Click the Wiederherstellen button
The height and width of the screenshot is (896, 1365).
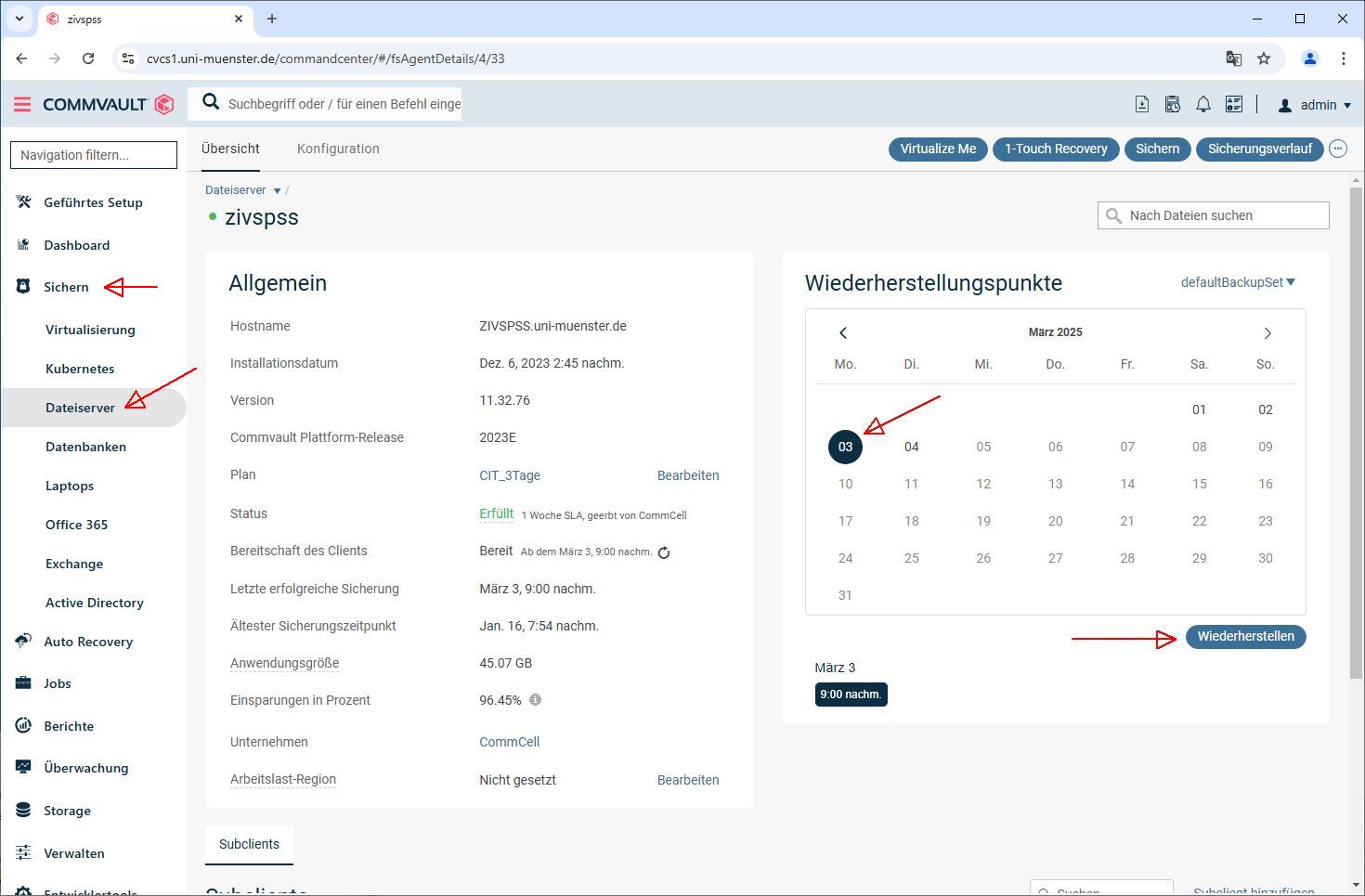coord(1245,637)
